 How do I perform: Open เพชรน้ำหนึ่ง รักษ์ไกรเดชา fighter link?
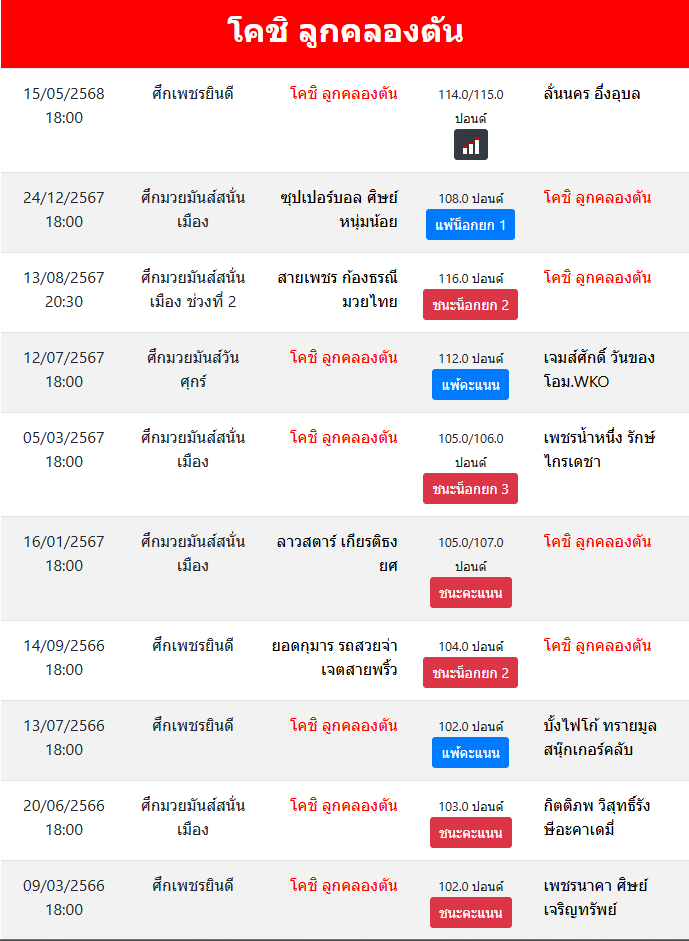click(599, 449)
